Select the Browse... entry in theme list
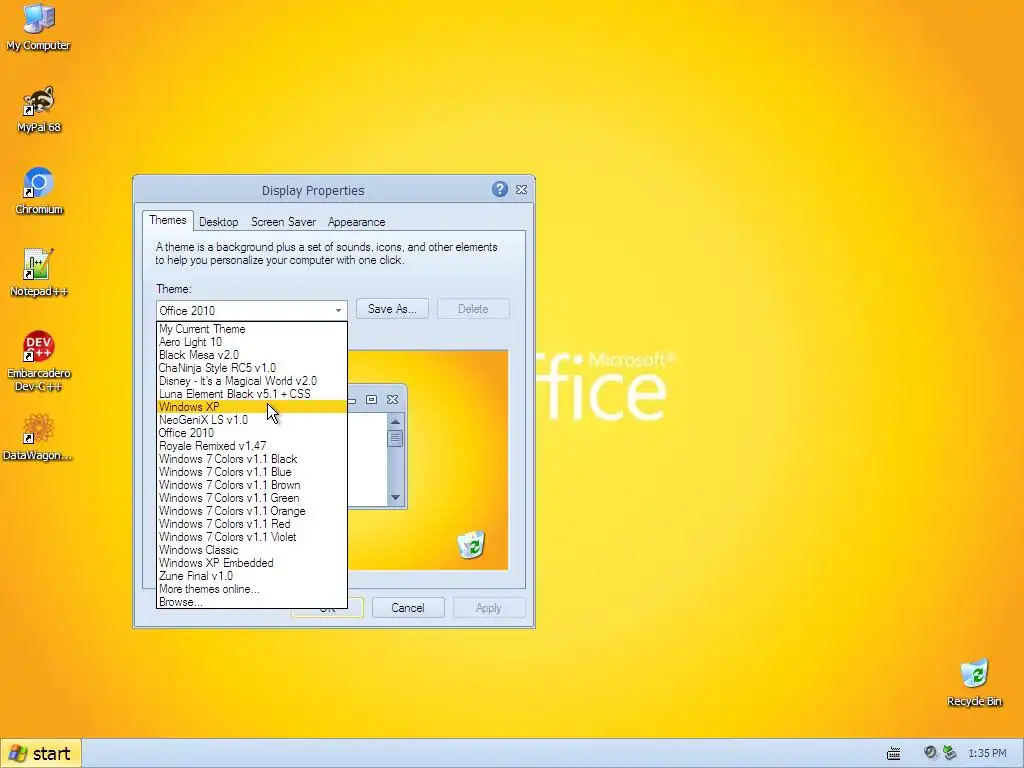 click(x=251, y=602)
